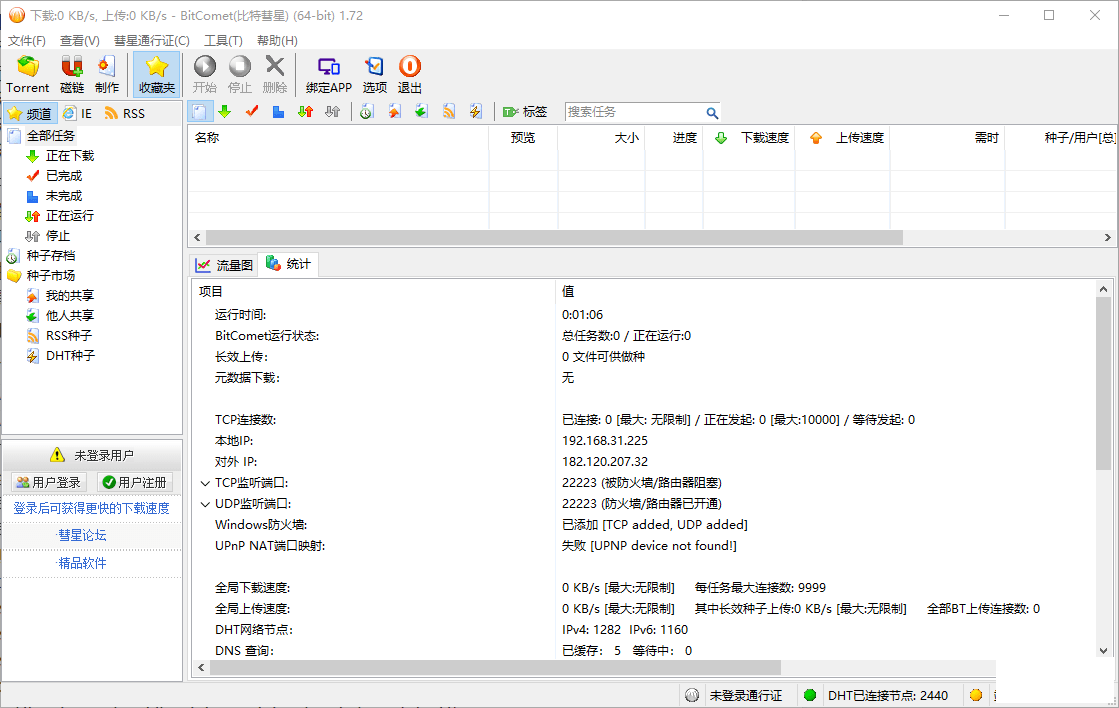Click the 磁链 magnet link toolbar button
Image resolution: width=1119 pixels, height=708 pixels.
point(71,74)
